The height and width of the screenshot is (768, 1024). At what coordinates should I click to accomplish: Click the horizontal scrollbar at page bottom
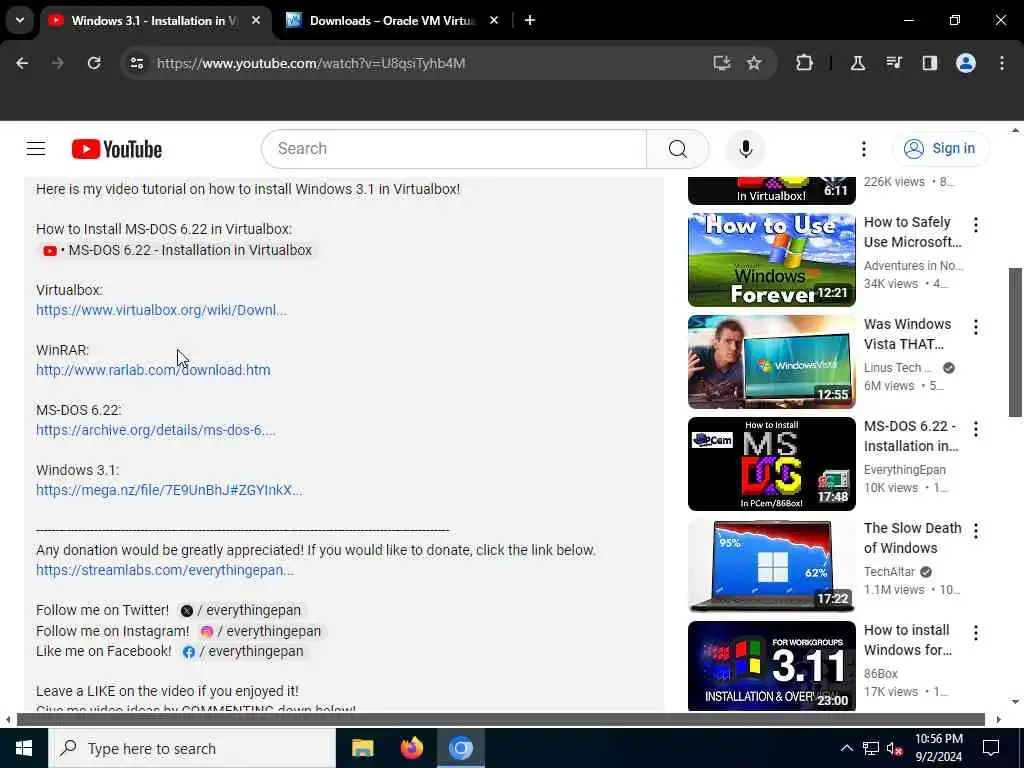coord(500,720)
